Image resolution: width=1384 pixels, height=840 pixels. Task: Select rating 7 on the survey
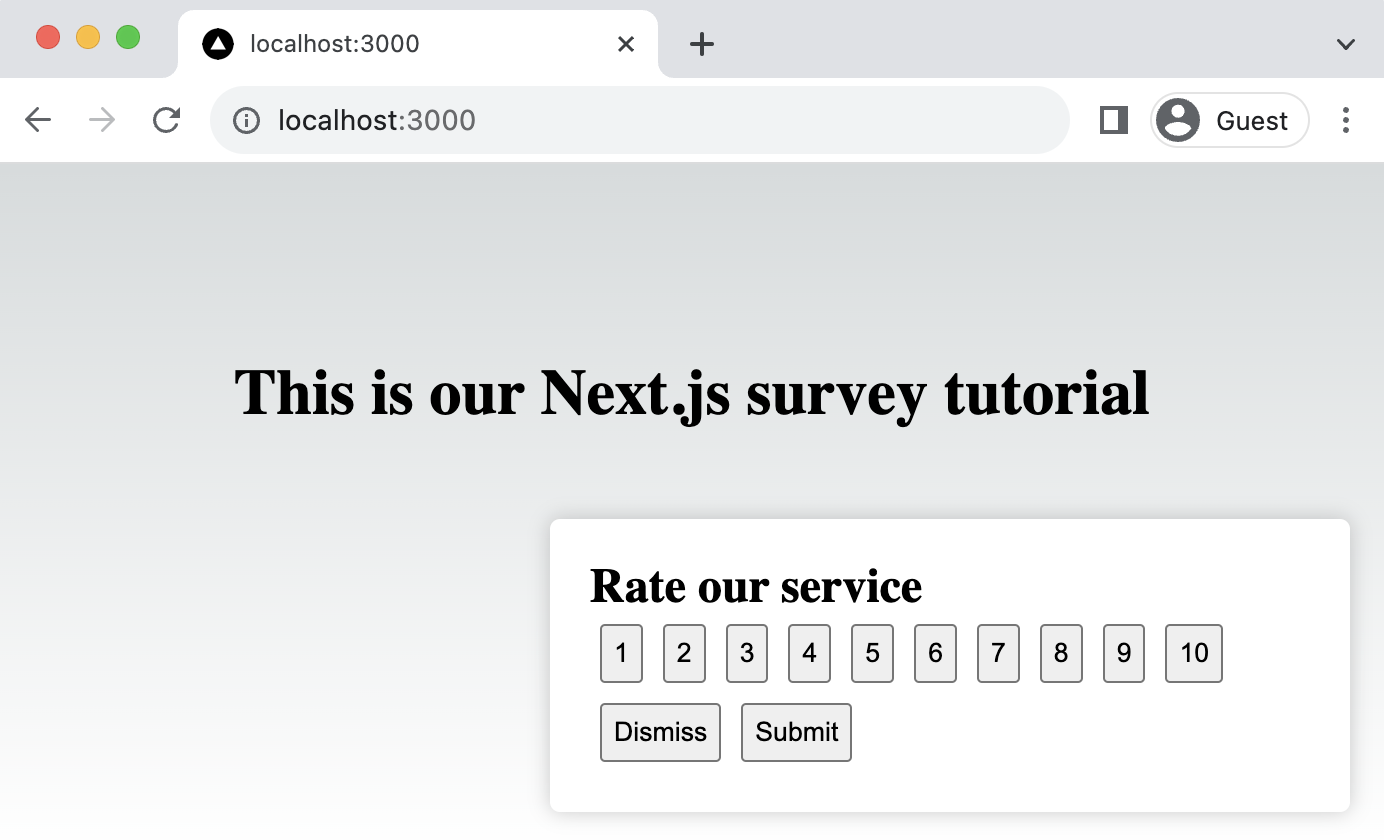(x=998, y=653)
